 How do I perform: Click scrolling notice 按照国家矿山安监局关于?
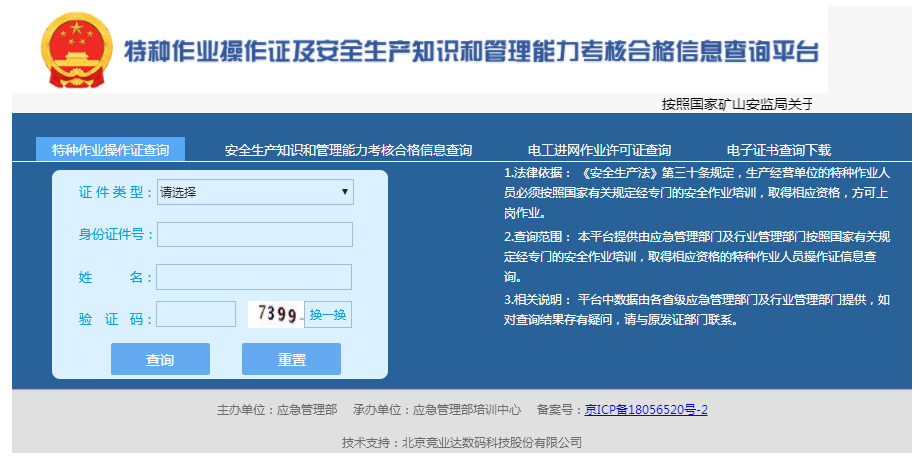(737, 105)
